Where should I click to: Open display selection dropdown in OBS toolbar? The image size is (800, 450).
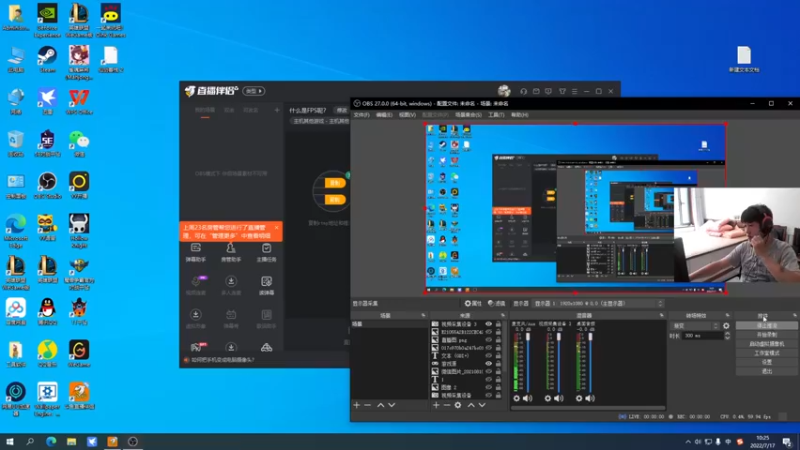(598, 304)
